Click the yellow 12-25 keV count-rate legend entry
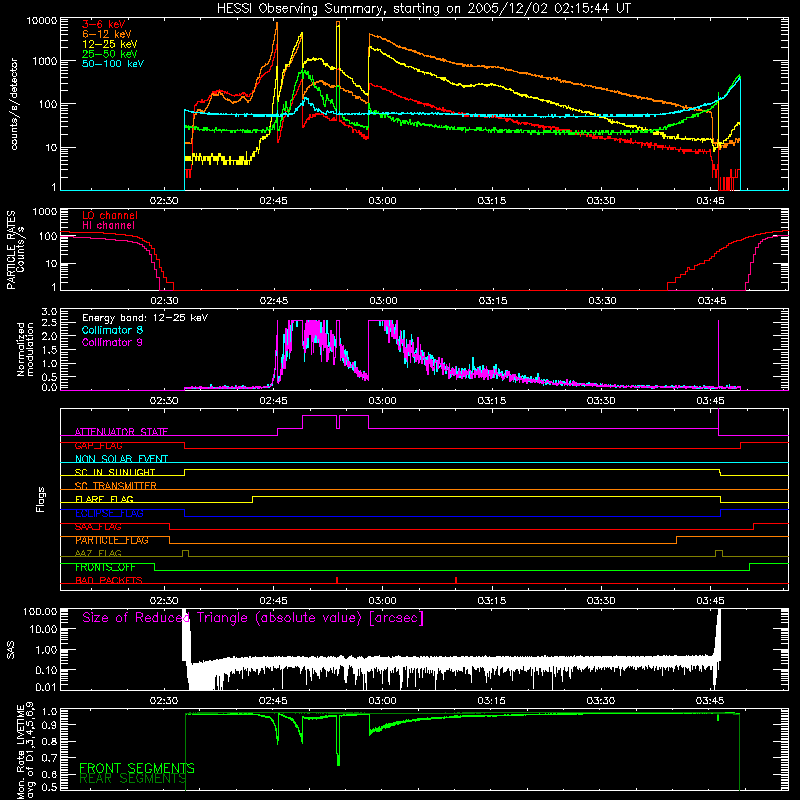 tap(110, 44)
